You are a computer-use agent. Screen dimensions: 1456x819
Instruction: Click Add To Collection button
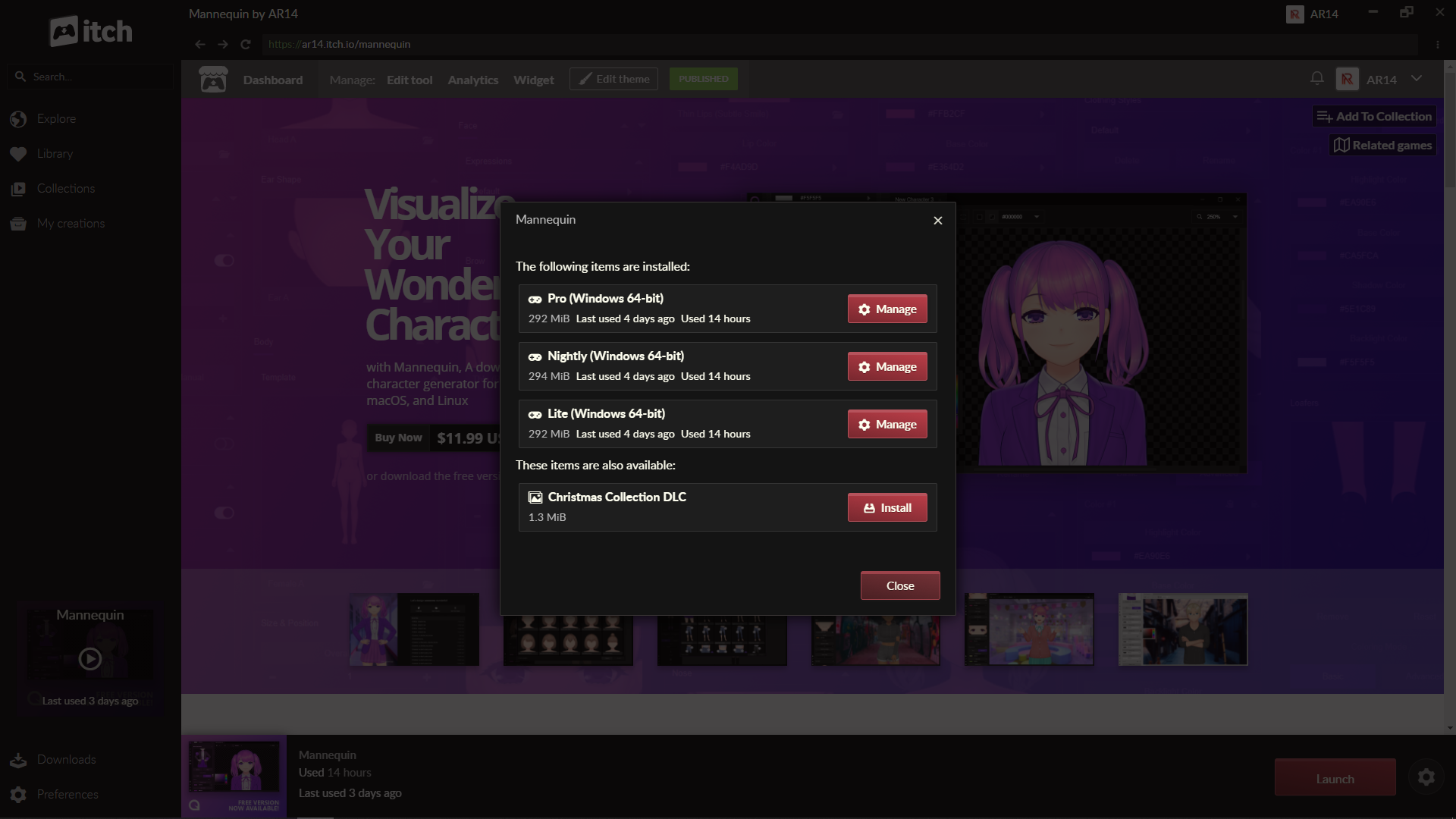1374,116
